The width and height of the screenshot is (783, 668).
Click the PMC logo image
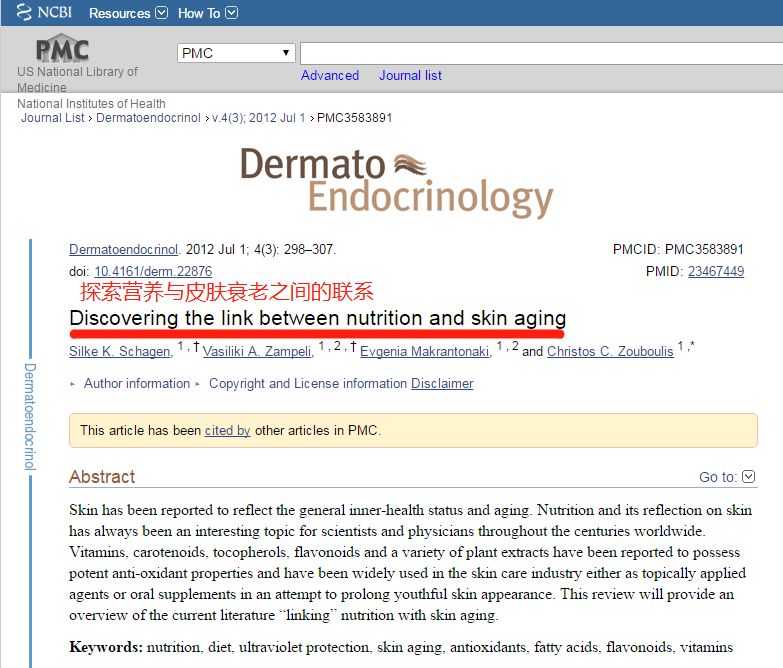[x=62, y=48]
